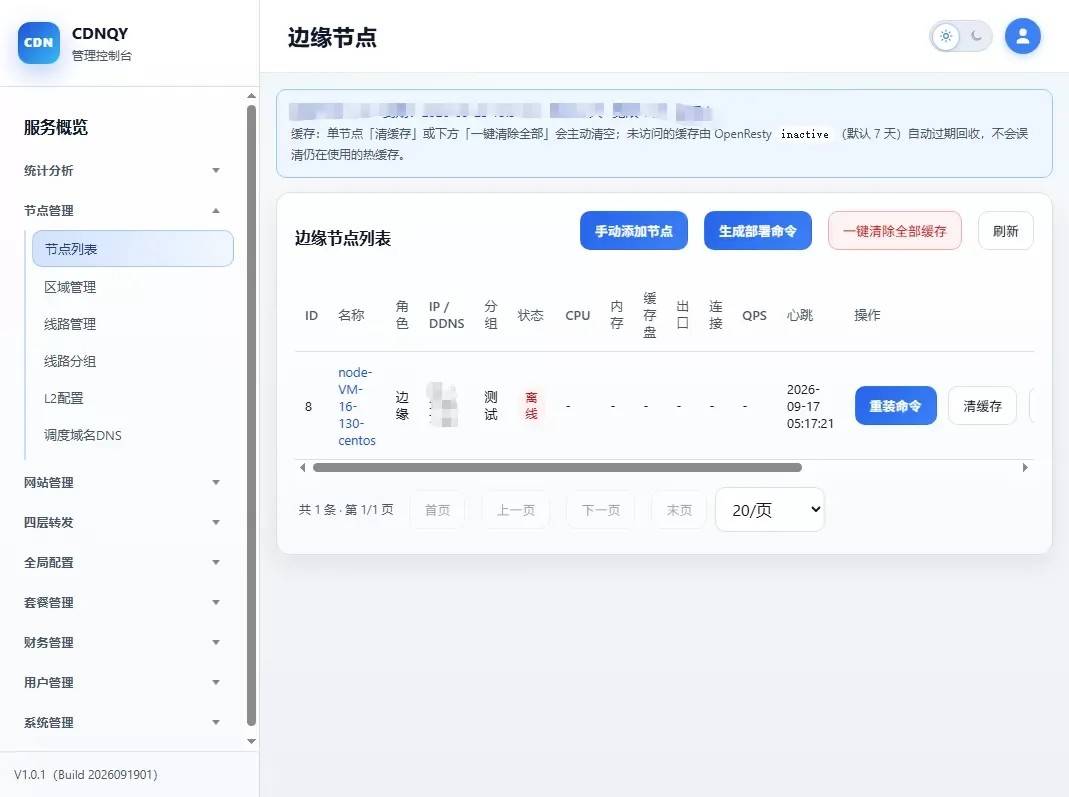Click the 边缘 role cell

pos(402,406)
